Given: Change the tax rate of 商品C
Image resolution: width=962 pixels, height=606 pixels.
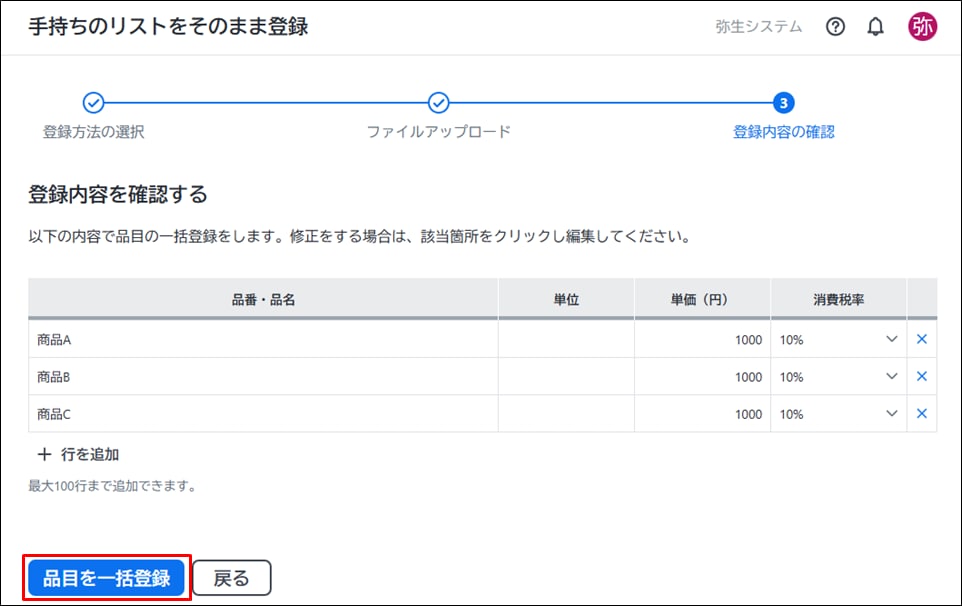Looking at the screenshot, I should click(838, 414).
